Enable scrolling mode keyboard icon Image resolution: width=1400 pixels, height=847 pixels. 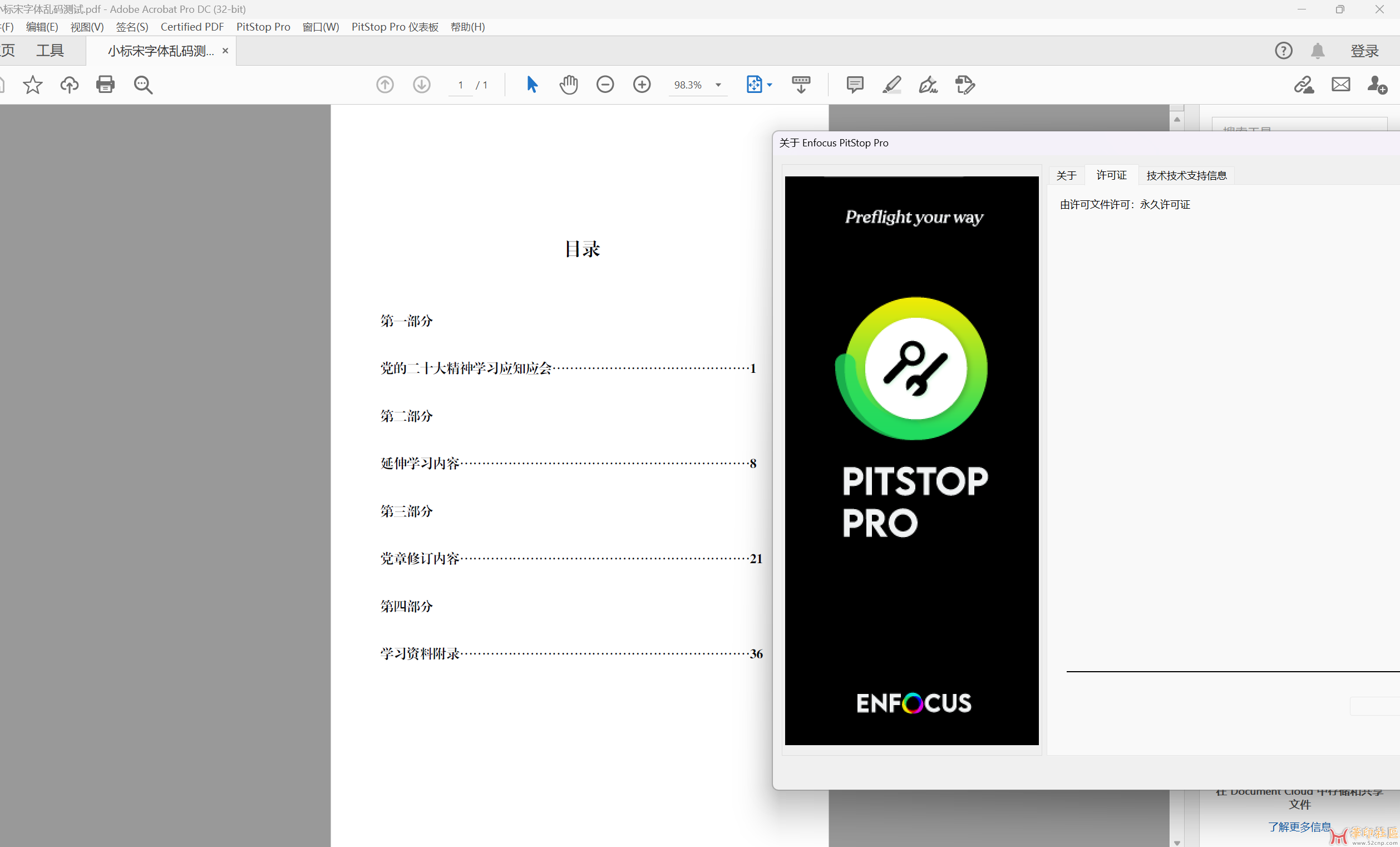click(801, 85)
